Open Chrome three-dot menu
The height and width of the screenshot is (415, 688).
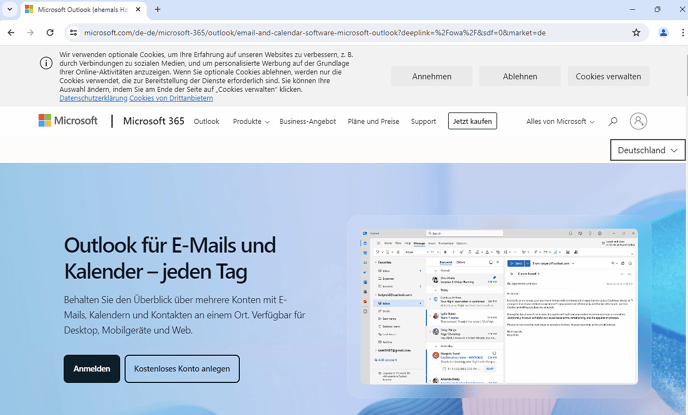tap(680, 32)
